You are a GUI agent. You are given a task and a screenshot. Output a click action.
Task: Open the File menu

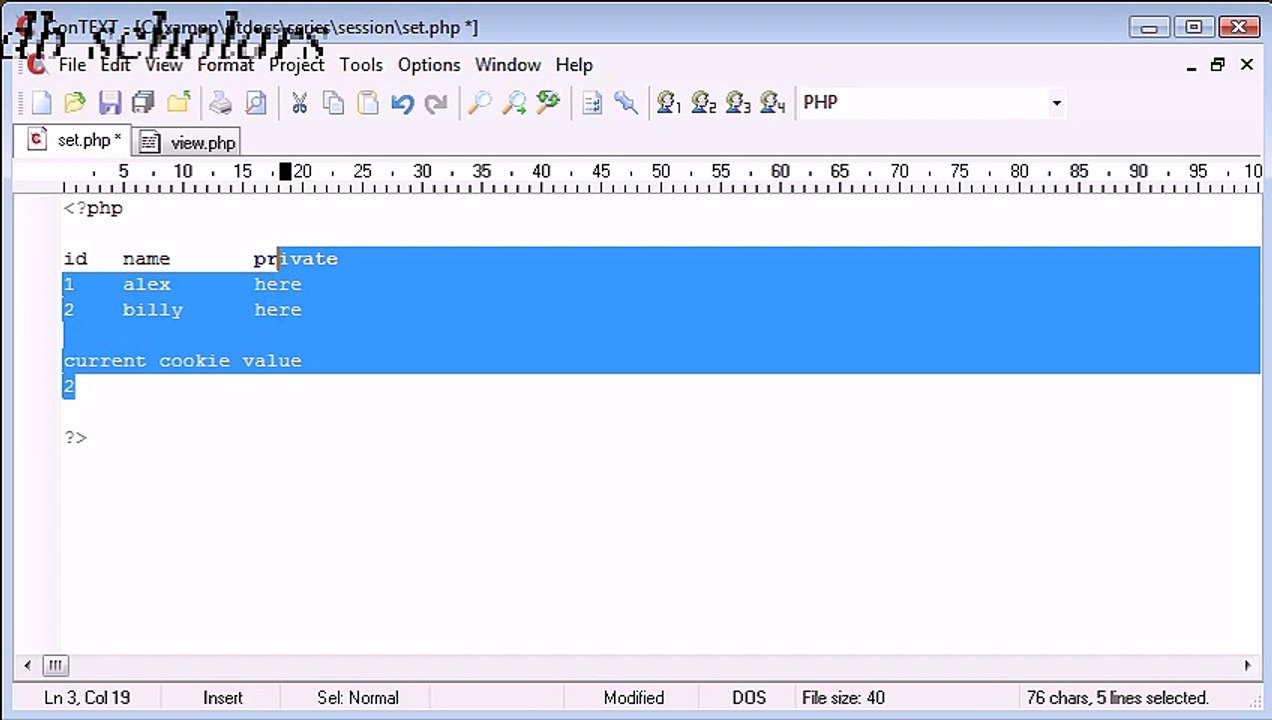pos(72,64)
